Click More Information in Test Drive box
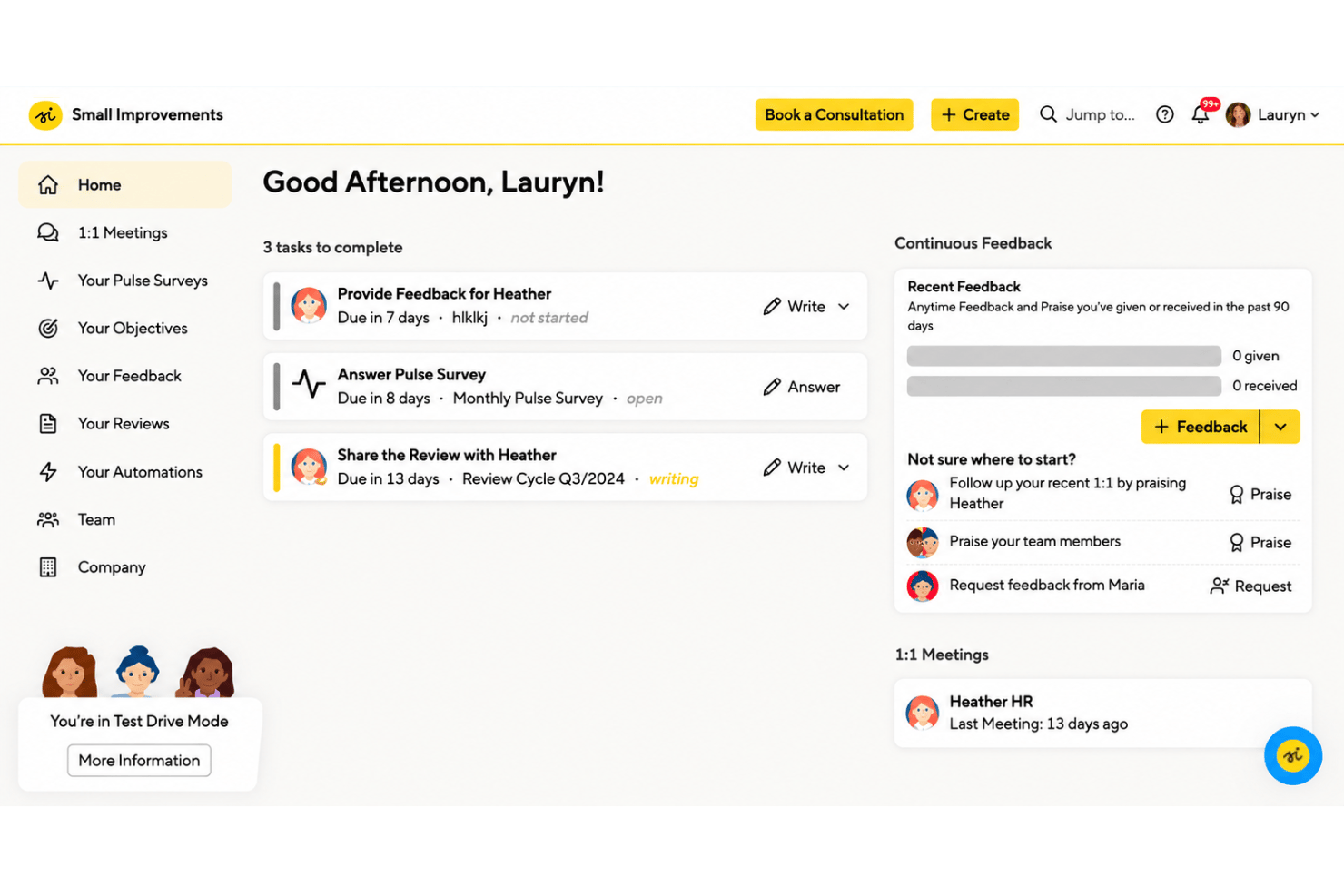The image size is (1344, 896). (x=139, y=761)
